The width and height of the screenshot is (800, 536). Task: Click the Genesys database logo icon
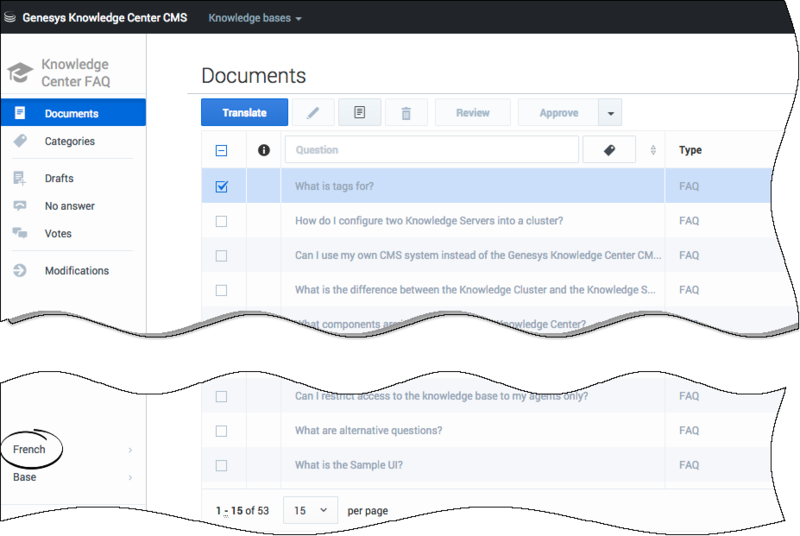pos(10,17)
